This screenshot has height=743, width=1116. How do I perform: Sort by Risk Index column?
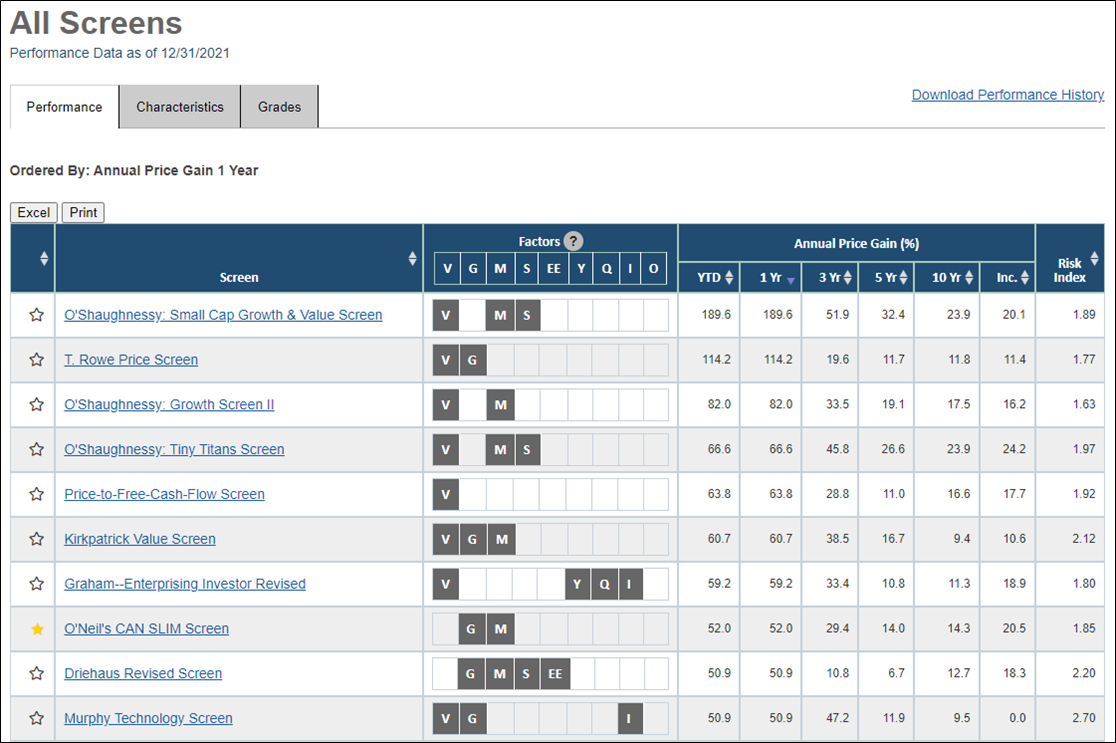[x=1095, y=259]
